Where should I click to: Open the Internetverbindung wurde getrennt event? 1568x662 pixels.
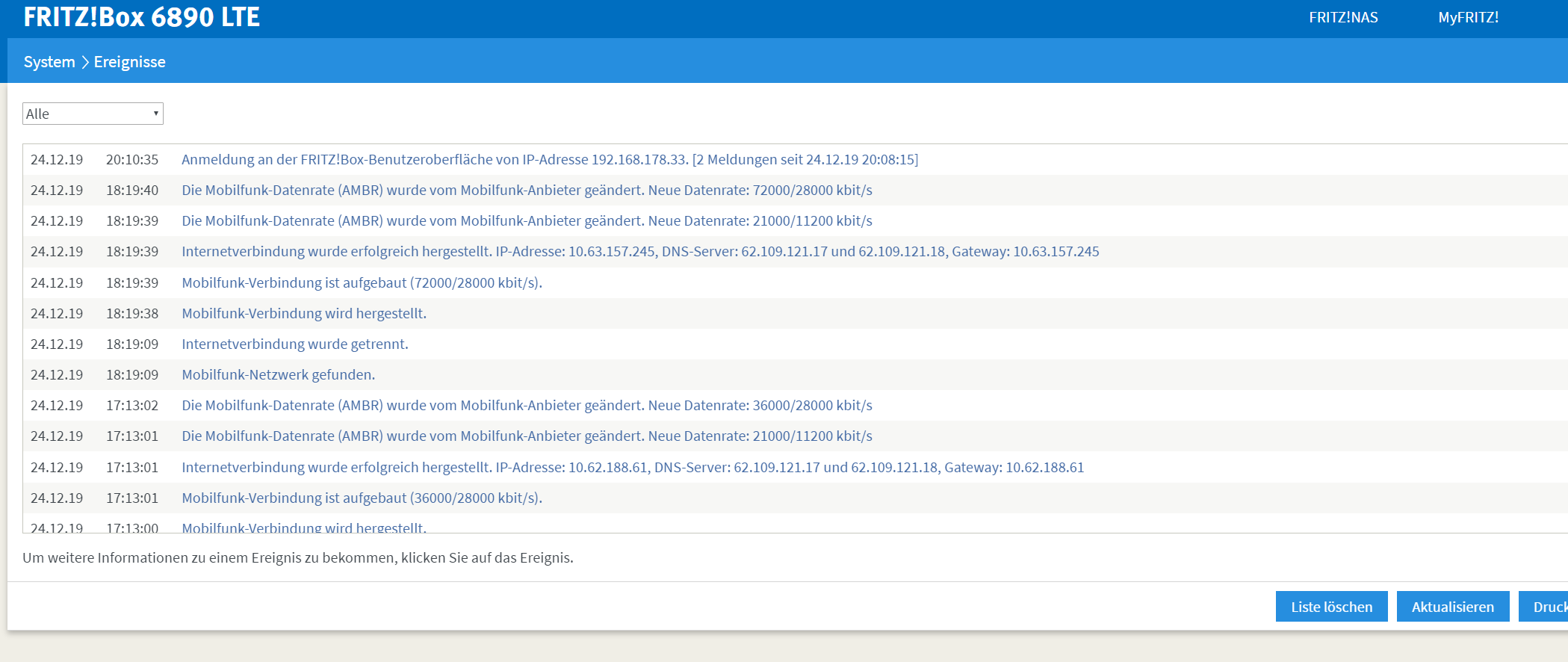(x=295, y=344)
